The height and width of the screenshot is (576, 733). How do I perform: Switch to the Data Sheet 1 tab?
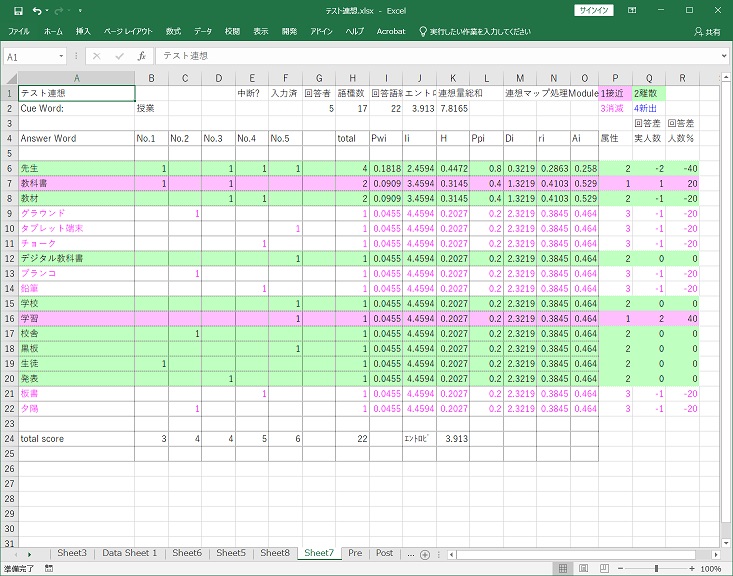pyautogui.click(x=129, y=553)
